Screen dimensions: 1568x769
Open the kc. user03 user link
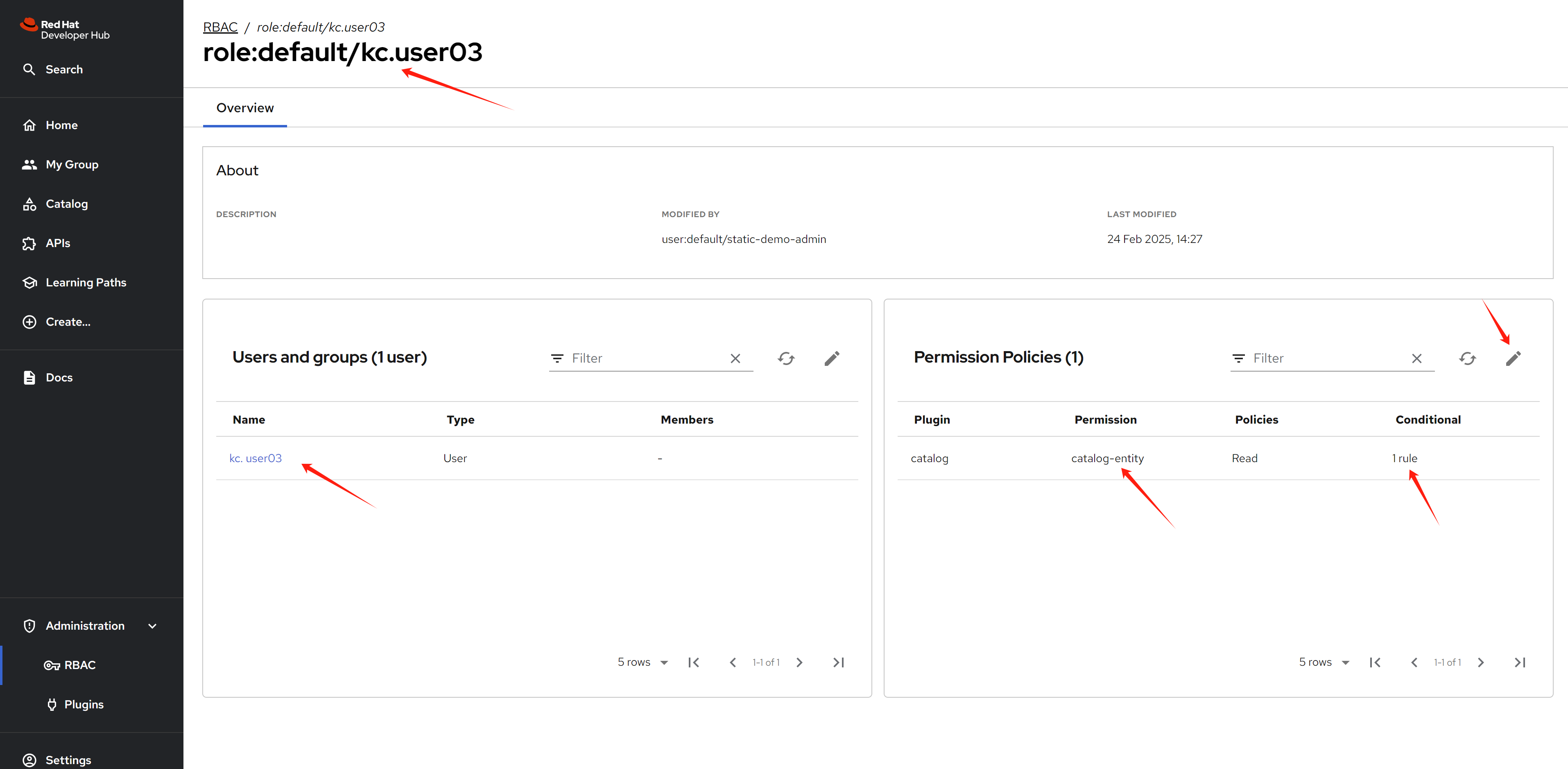tap(255, 458)
